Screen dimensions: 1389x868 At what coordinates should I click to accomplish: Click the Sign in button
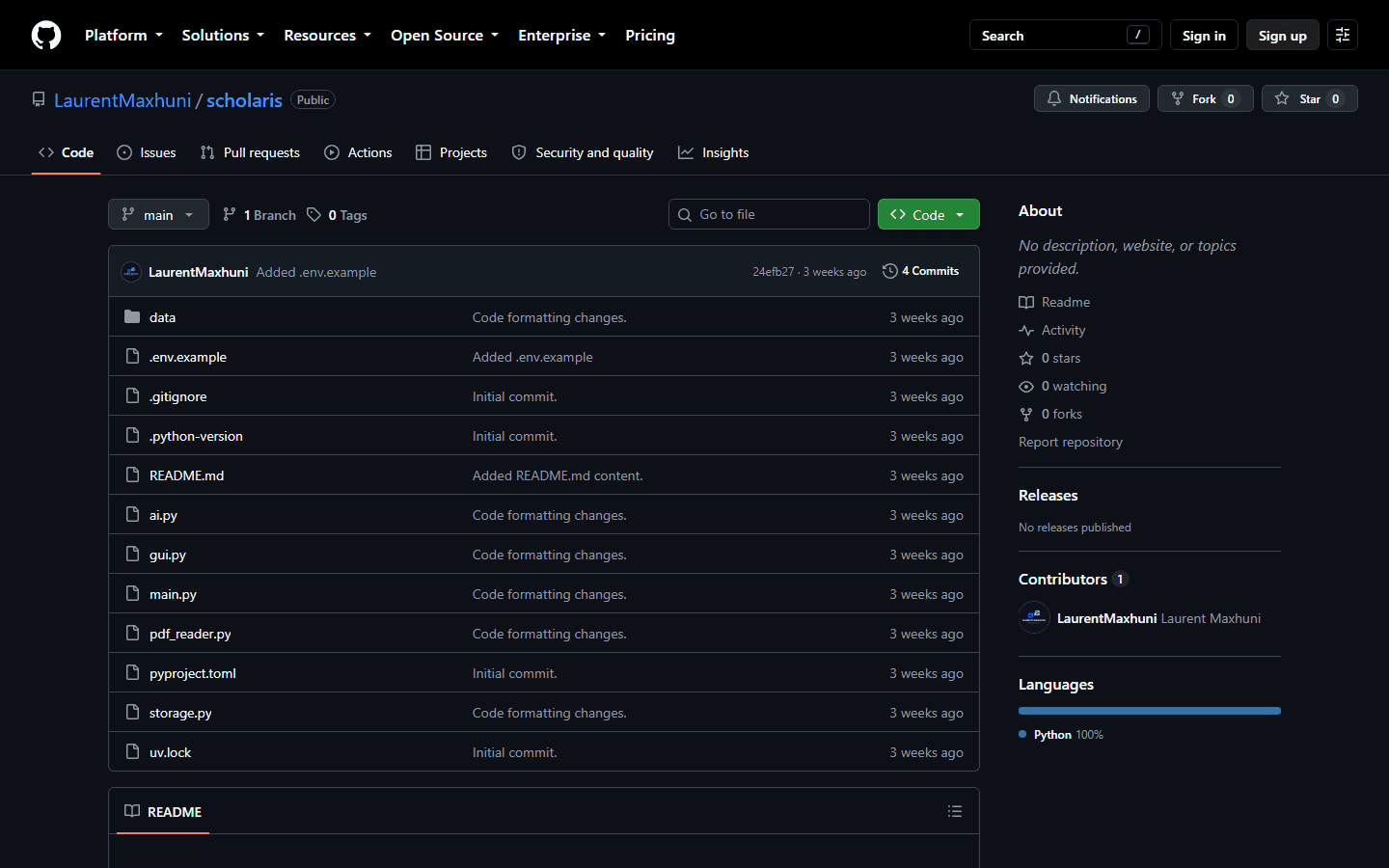tap(1204, 36)
